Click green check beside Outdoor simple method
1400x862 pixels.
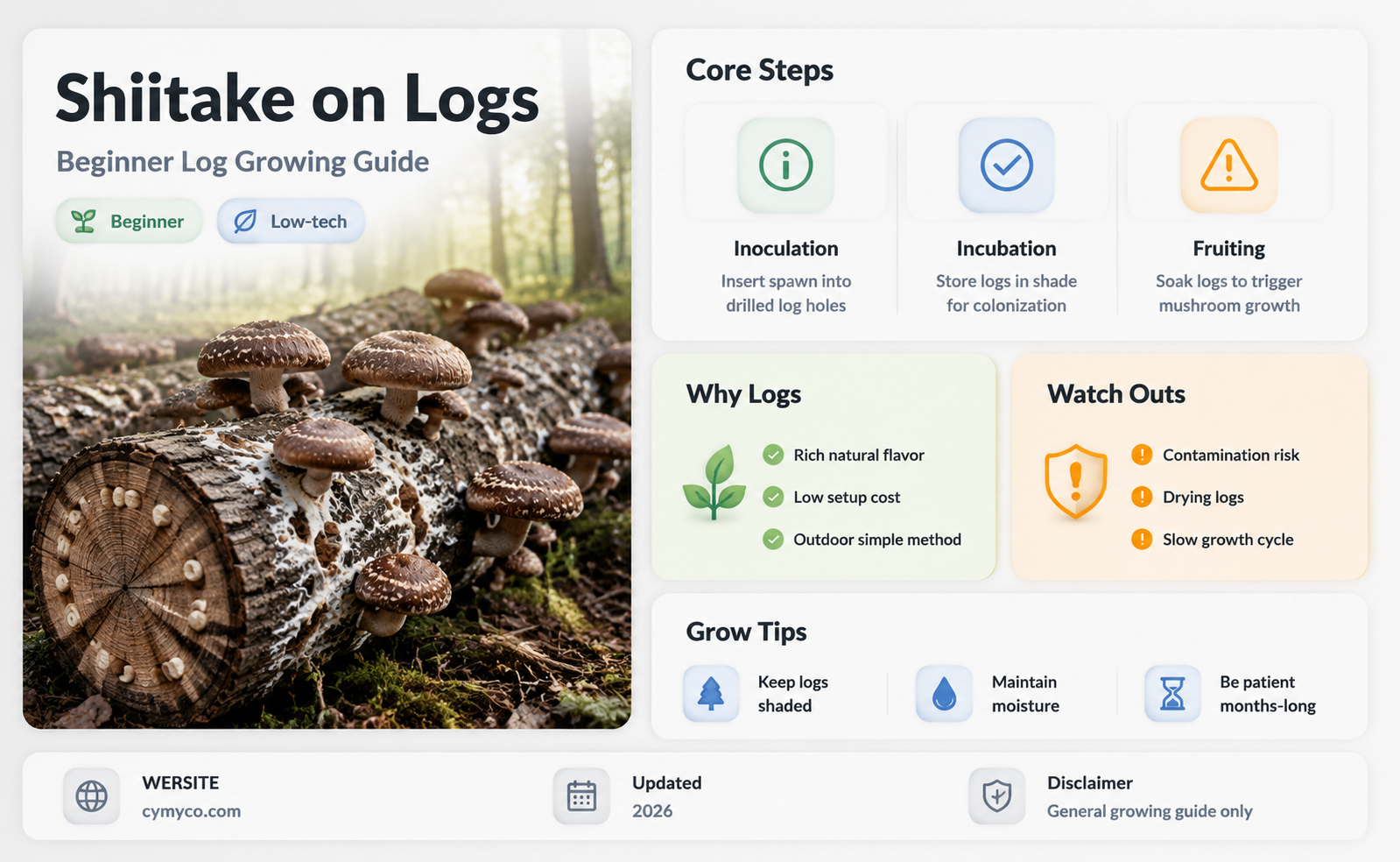(773, 540)
